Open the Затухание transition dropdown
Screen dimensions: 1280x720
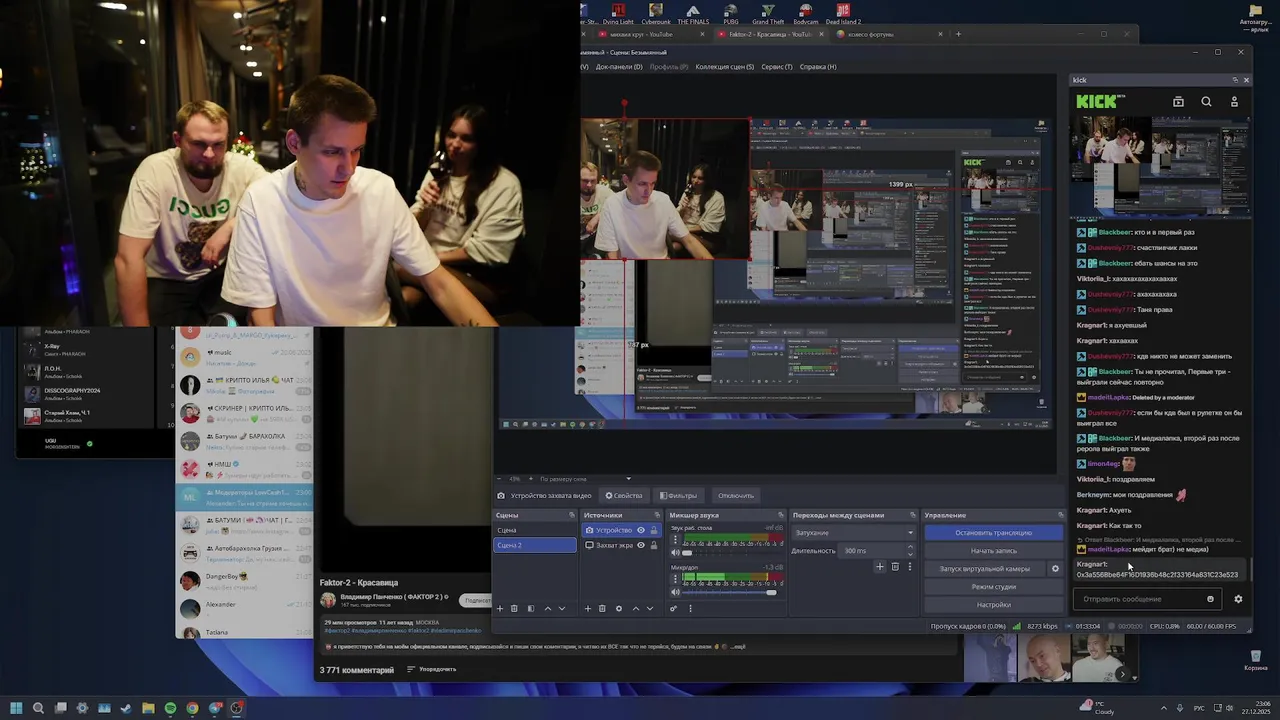854,533
